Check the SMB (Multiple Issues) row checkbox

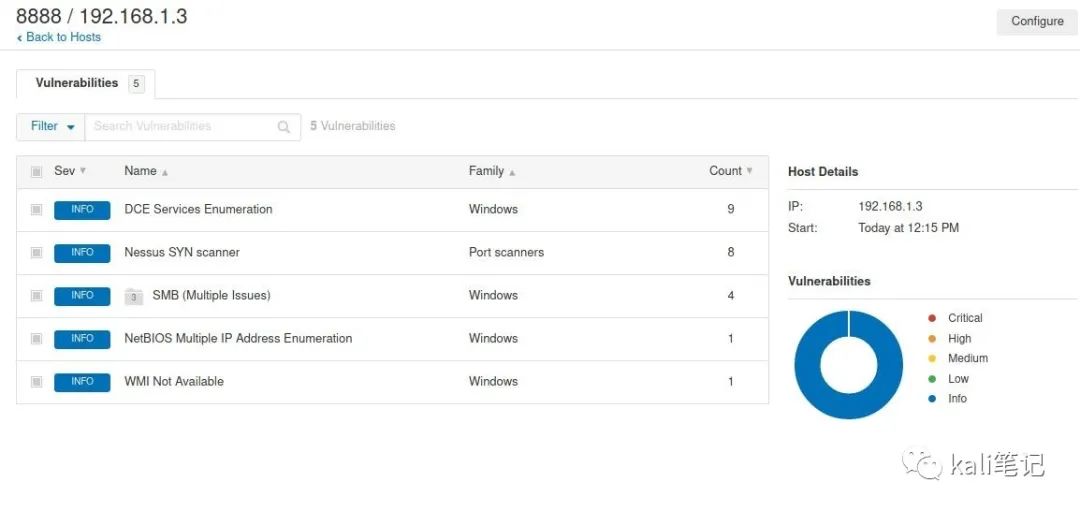click(x=37, y=296)
